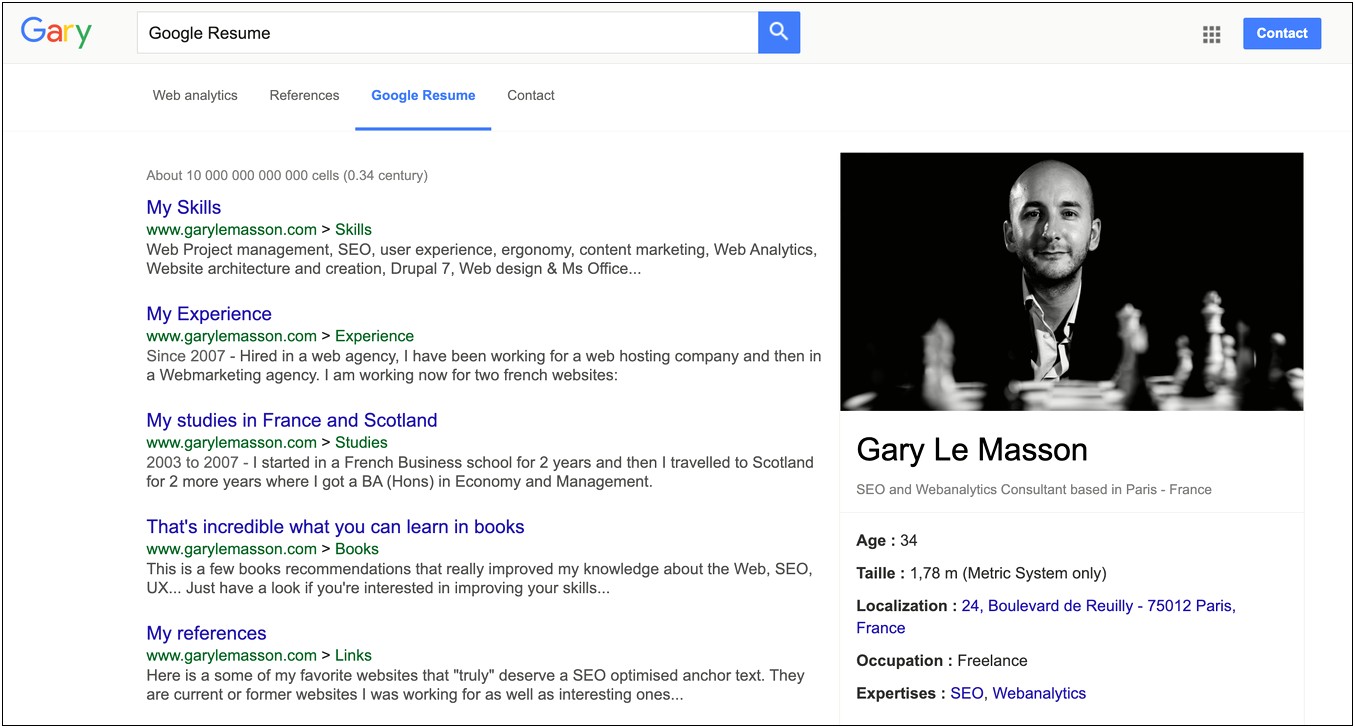1355x728 pixels.
Task: Click the garylemasson.com > Experience URL
Action: 280,336
